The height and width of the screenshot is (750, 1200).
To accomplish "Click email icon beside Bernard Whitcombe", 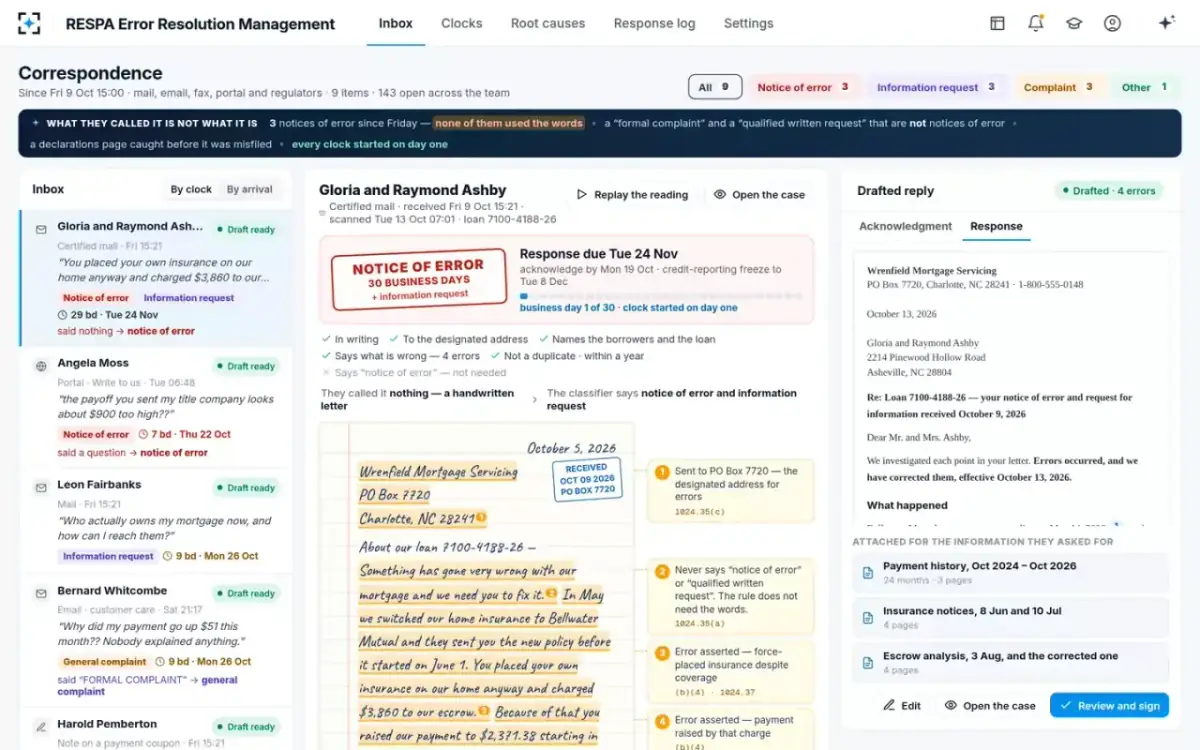I will (x=41, y=593).
